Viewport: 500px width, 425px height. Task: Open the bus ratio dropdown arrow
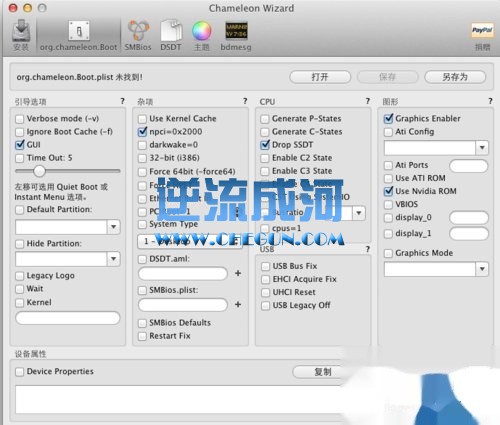click(x=359, y=213)
